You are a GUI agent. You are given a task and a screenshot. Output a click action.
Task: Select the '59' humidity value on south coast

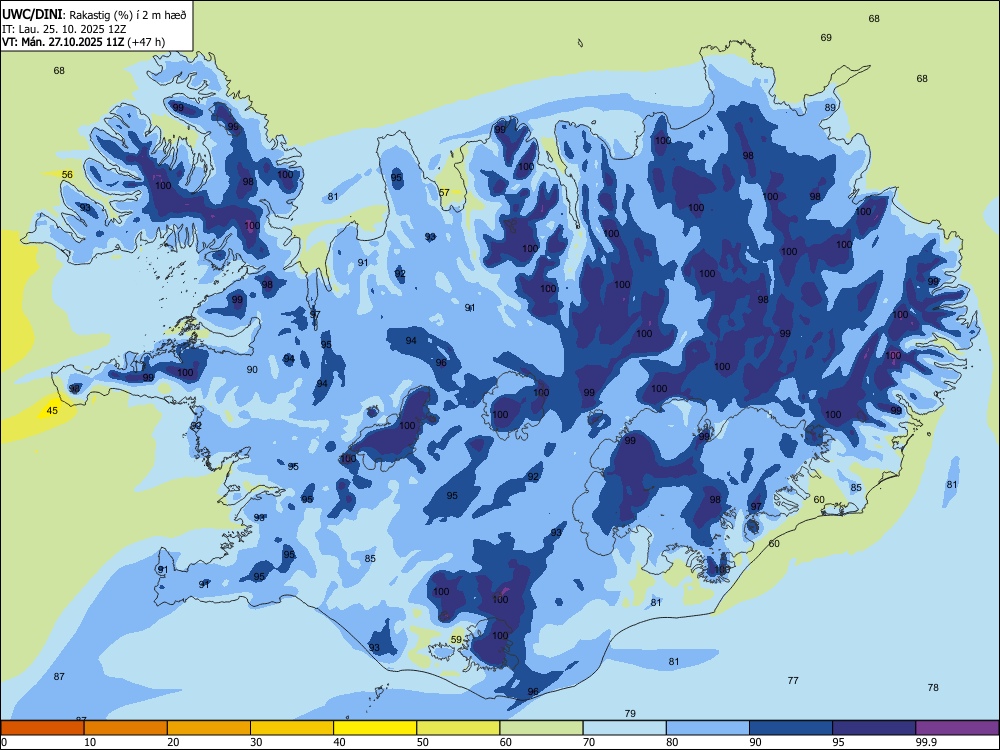(456, 640)
